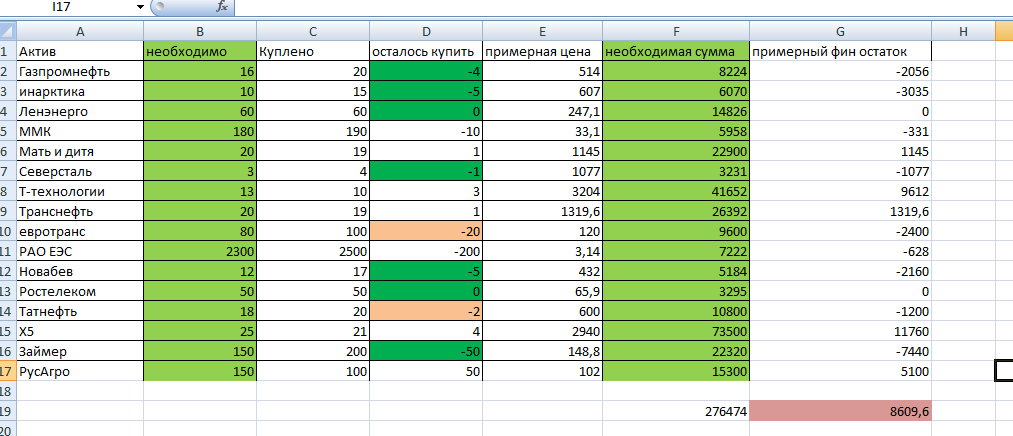Select row 1 header
The height and width of the screenshot is (436, 1013).
(x=8, y=52)
